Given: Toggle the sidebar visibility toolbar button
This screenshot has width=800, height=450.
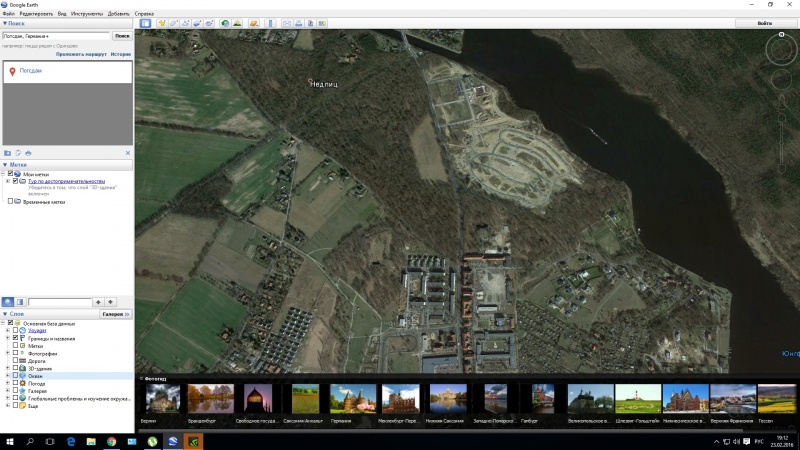Looking at the screenshot, I should 145,22.
